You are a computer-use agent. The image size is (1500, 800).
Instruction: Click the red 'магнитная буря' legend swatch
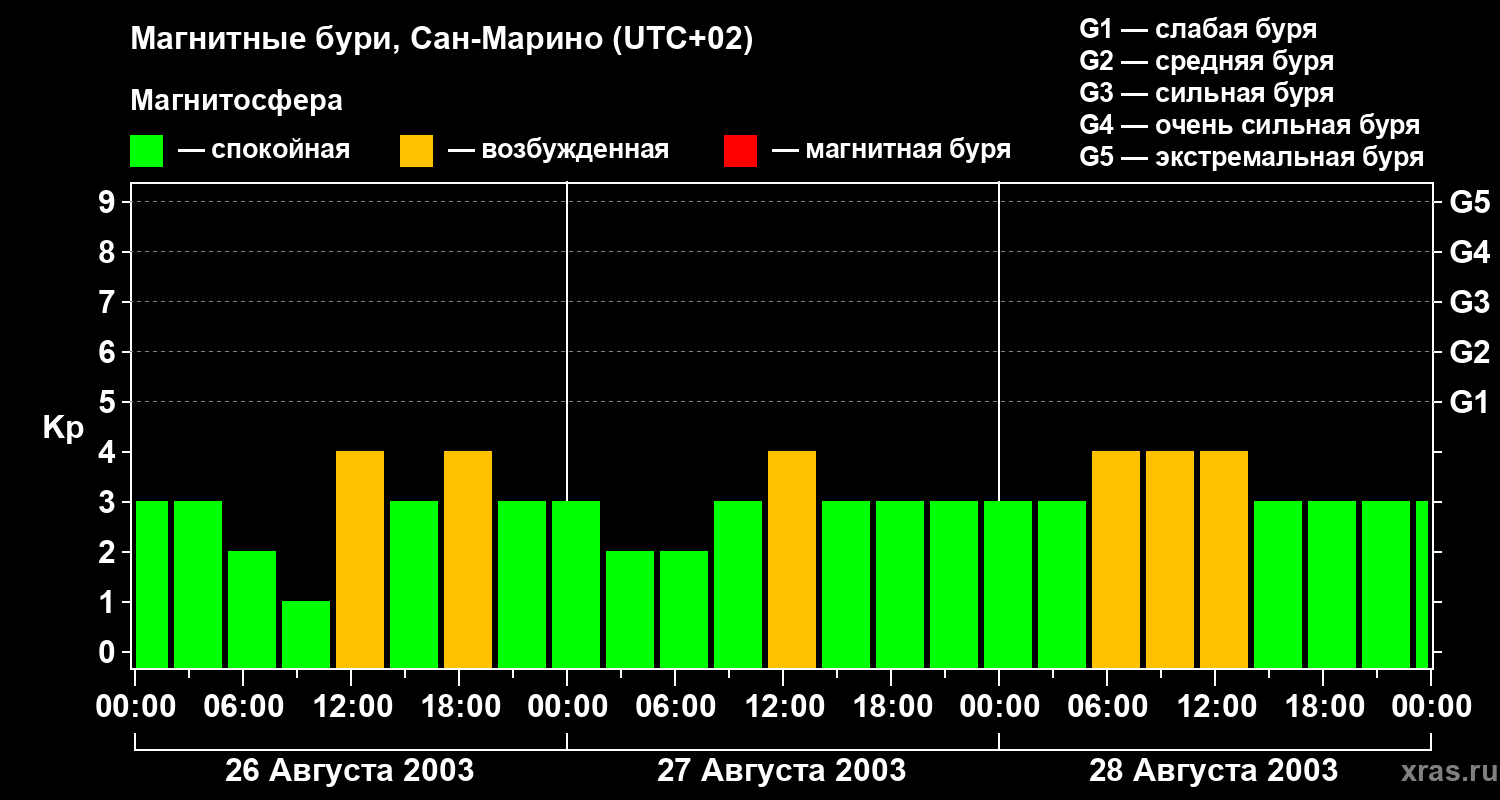click(x=740, y=151)
